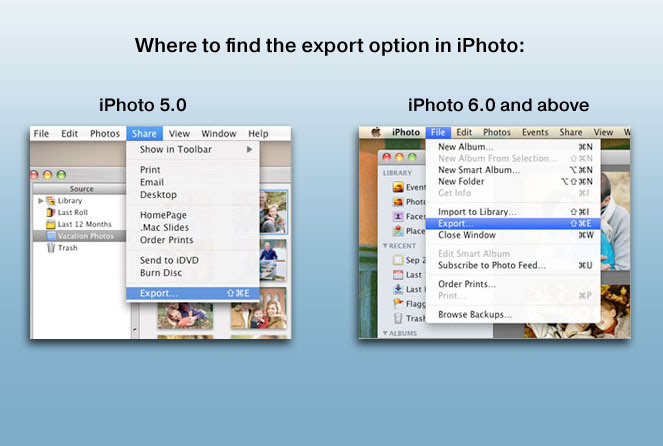
Task: Choose Export... in the Share menu
Action: (x=193, y=293)
